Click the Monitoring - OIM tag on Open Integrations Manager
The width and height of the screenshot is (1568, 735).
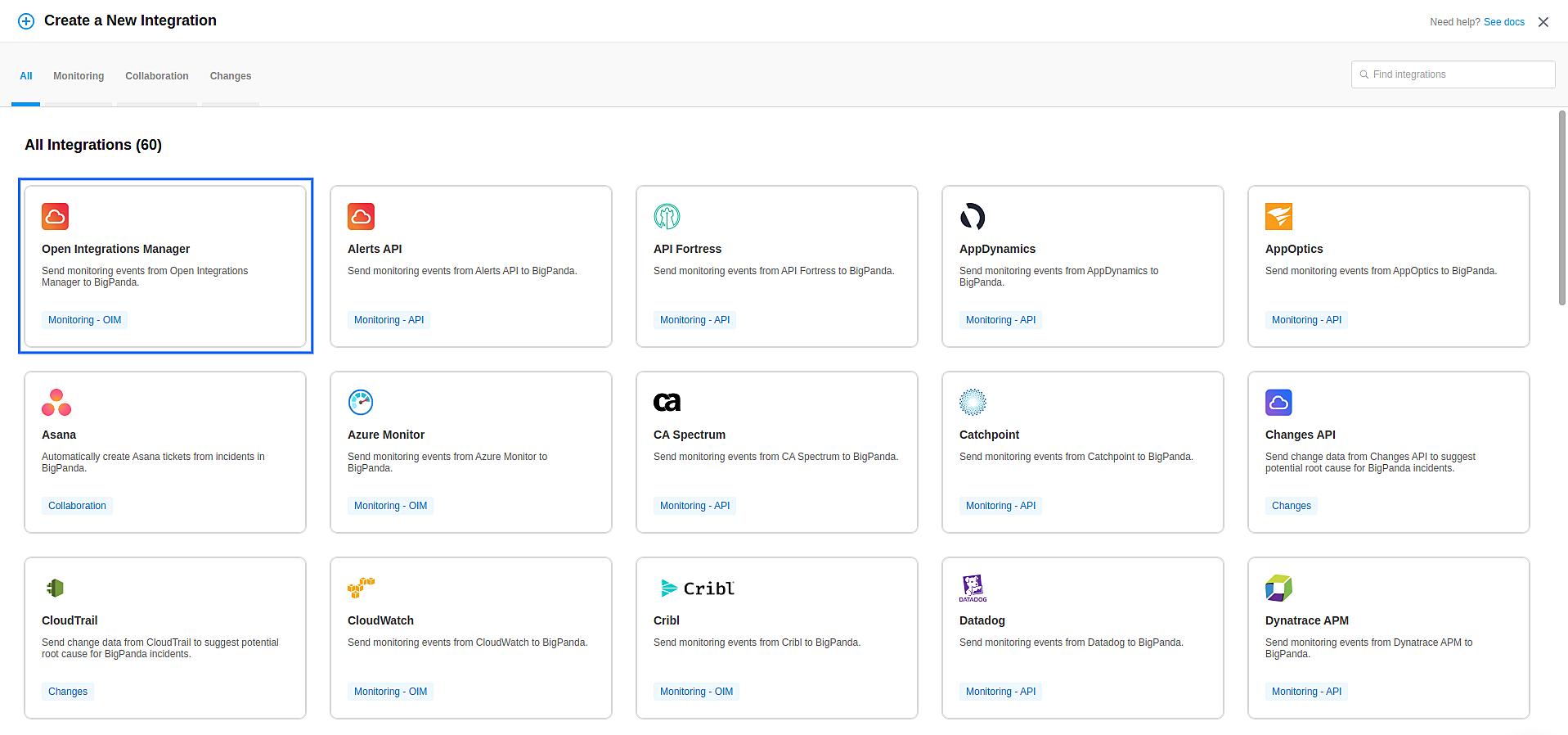coord(84,320)
